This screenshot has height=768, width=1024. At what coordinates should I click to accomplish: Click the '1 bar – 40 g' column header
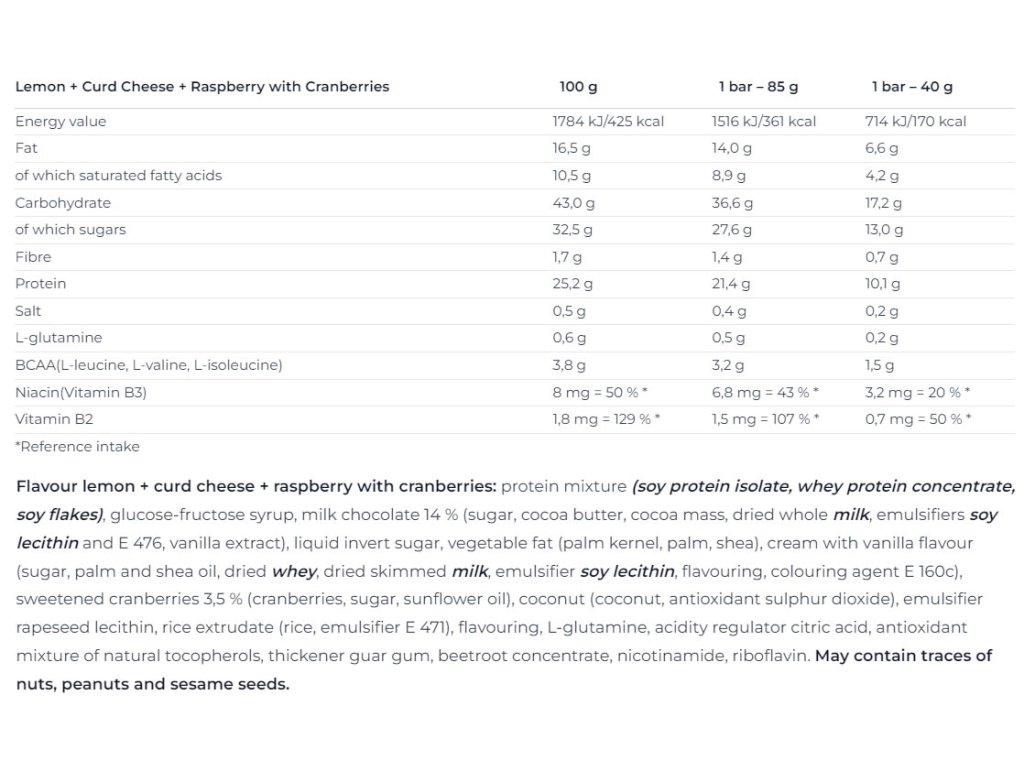912,87
